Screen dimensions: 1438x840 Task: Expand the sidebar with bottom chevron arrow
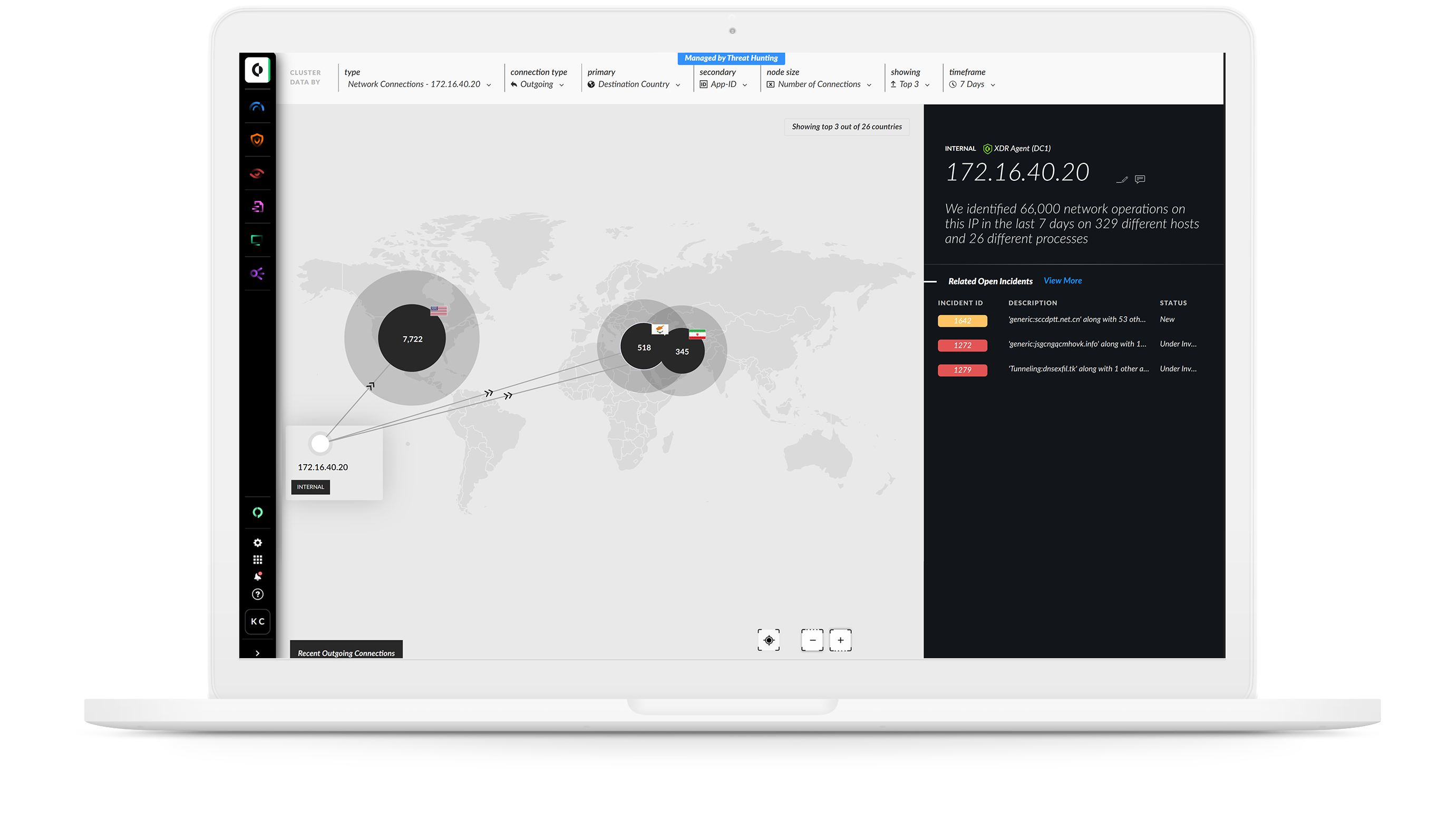point(258,653)
